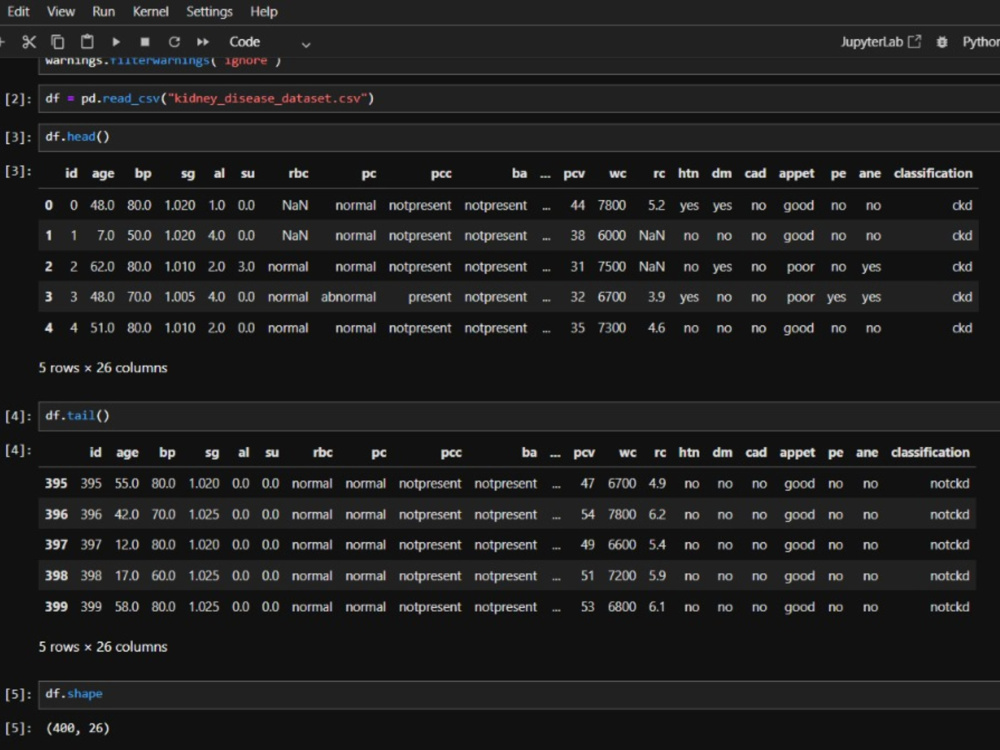Open the Settings menu

[209, 11]
